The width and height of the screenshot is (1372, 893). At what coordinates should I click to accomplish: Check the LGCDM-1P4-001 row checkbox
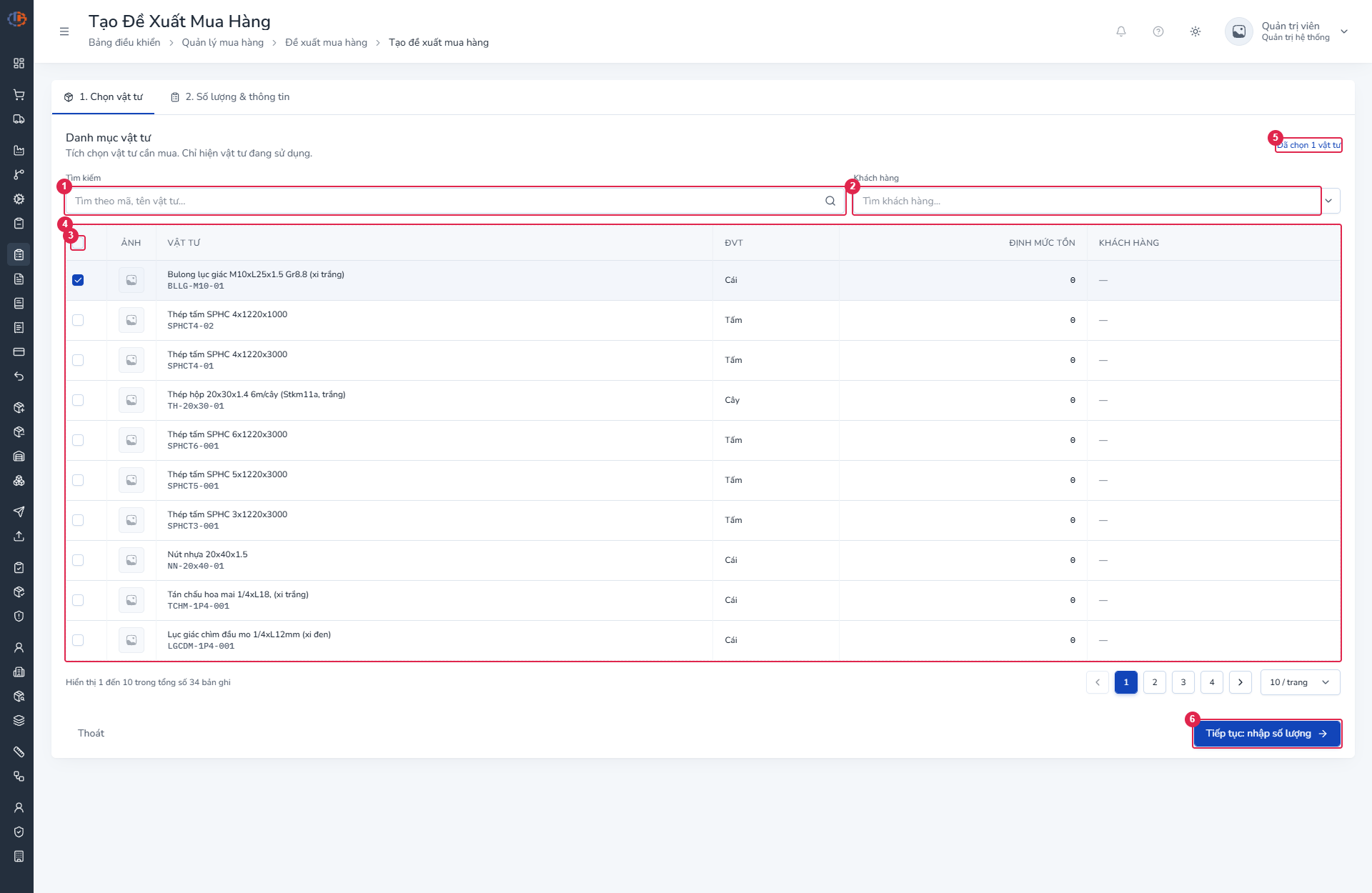click(x=78, y=640)
